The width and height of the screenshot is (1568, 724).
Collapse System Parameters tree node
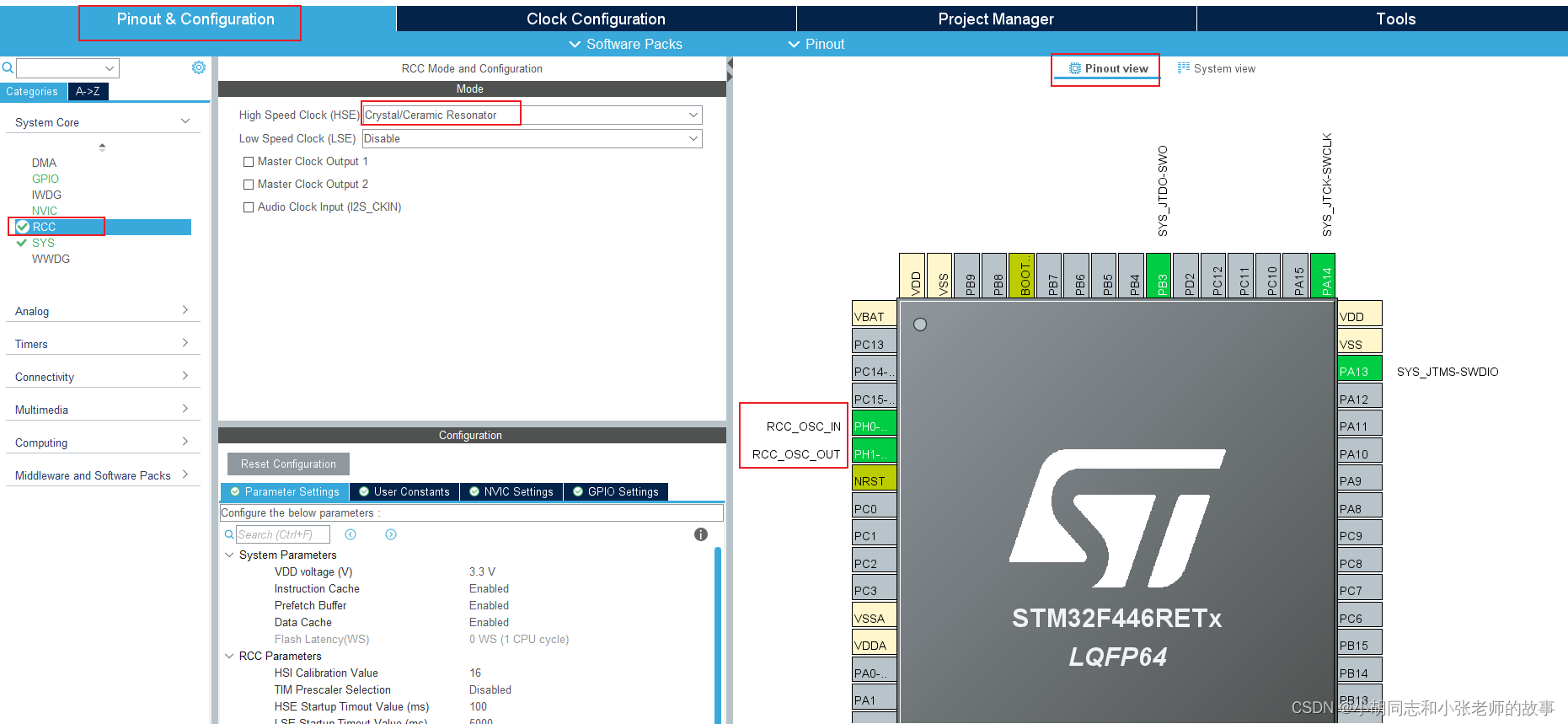(x=229, y=555)
